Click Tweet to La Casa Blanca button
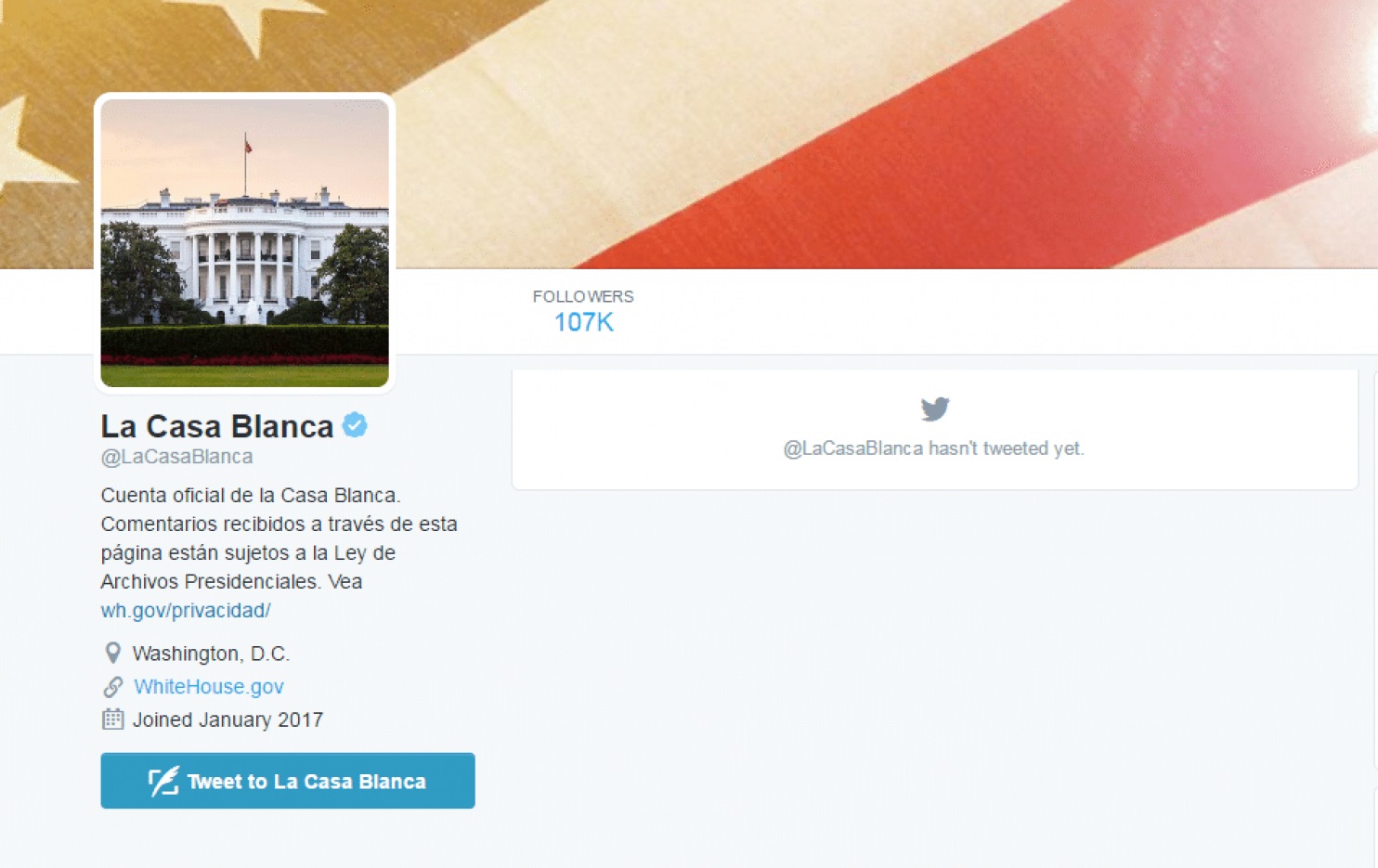The image size is (1378, 868). pos(288,781)
